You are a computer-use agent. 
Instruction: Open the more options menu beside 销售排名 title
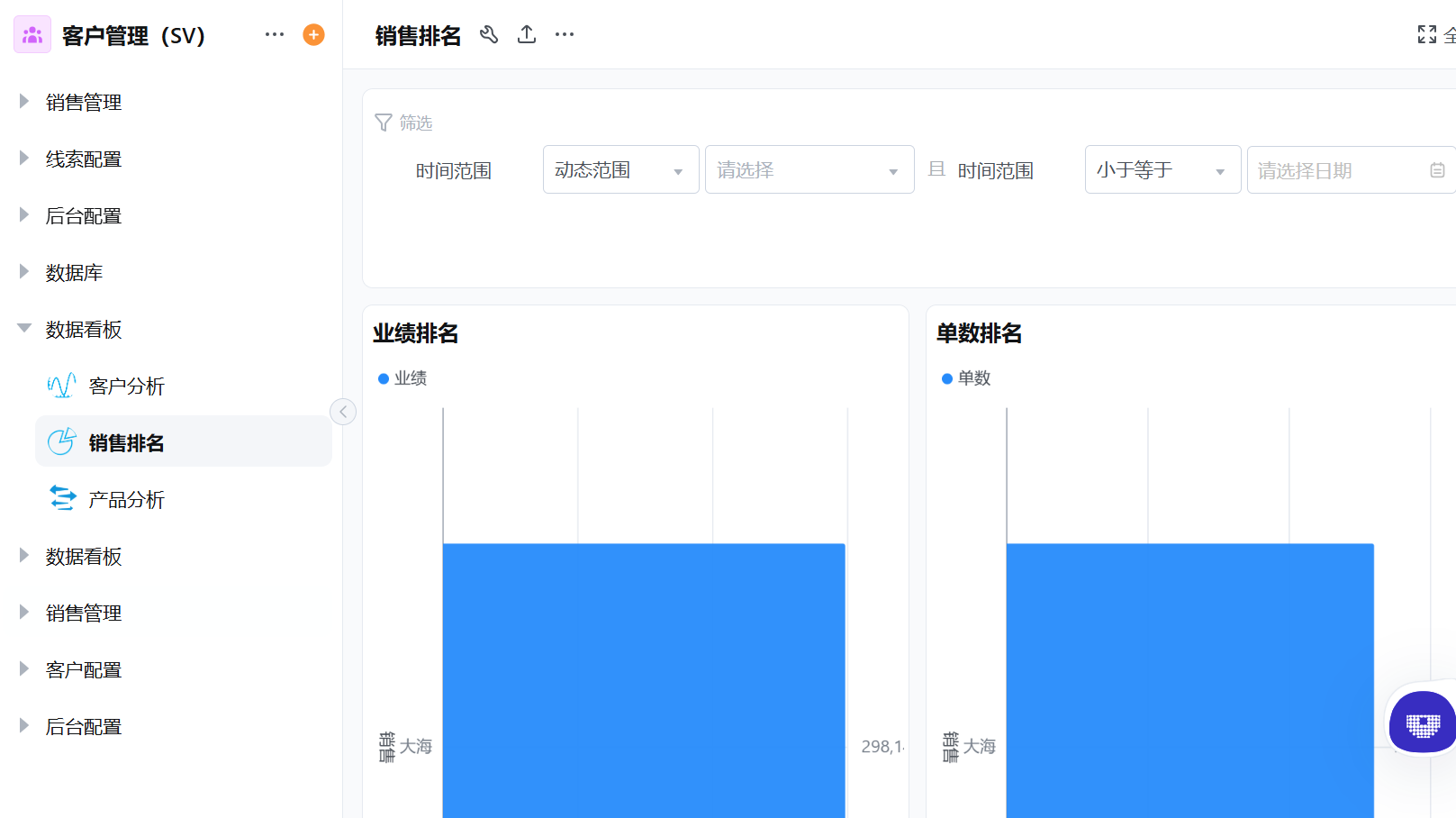(x=565, y=34)
